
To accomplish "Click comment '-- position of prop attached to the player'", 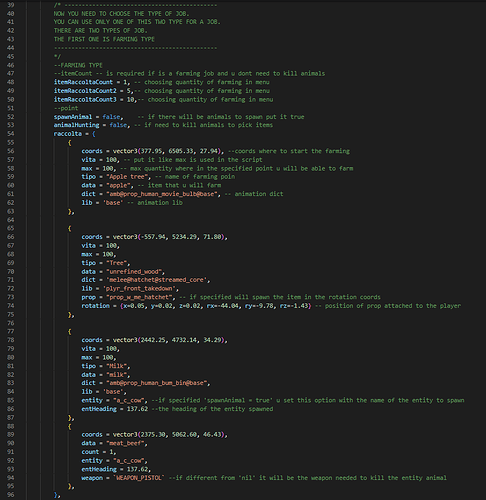I will point(388,306).
